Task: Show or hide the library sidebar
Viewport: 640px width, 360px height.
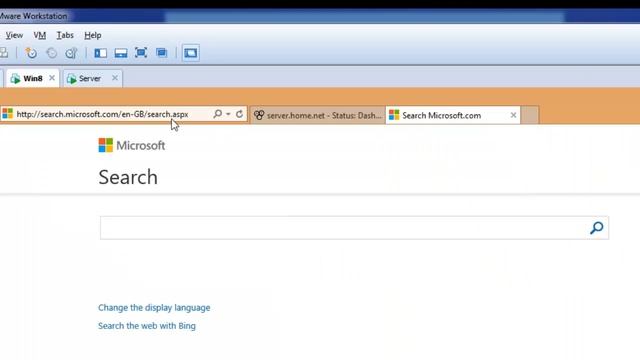Action: [x=100, y=53]
